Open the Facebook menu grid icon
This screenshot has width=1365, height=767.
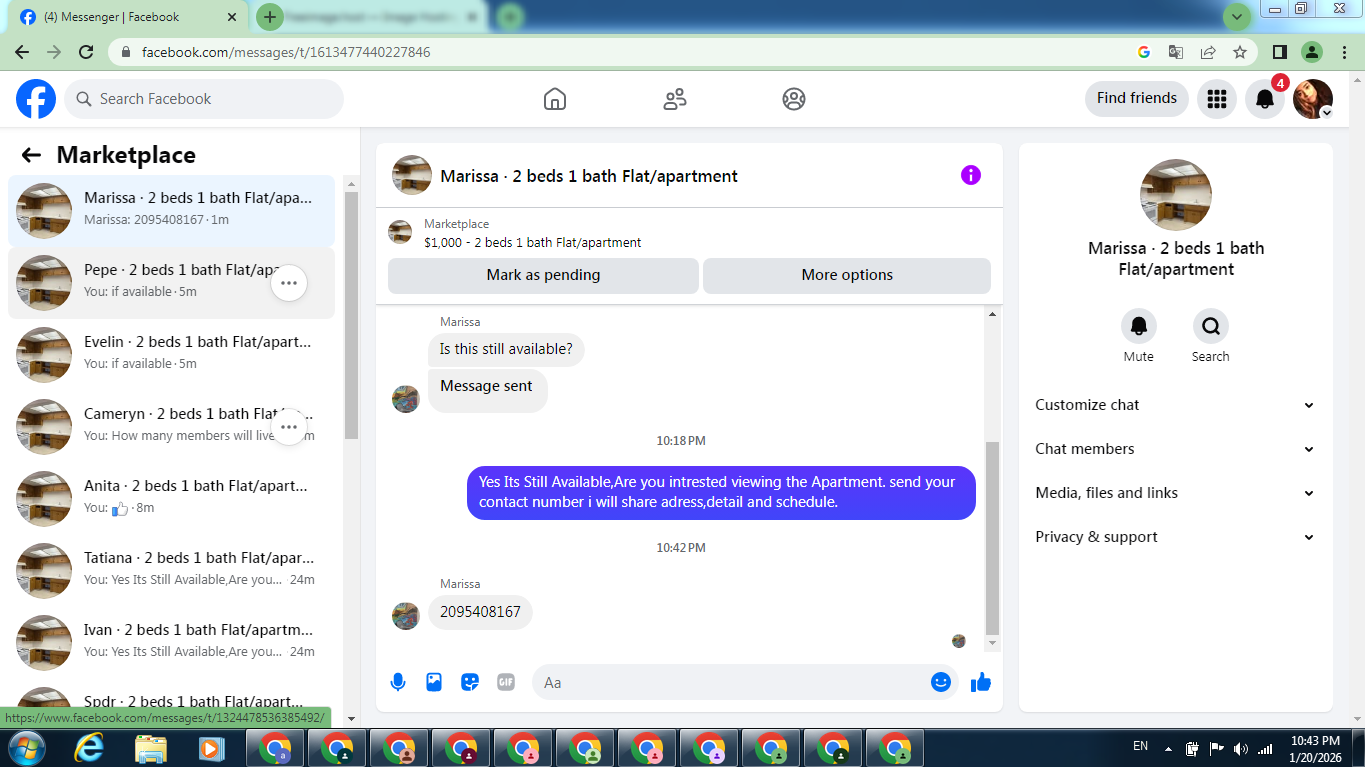coord(1217,99)
